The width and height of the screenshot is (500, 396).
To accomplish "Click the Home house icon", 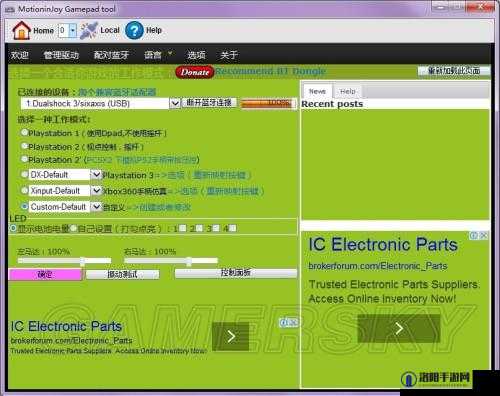I will [x=21, y=30].
